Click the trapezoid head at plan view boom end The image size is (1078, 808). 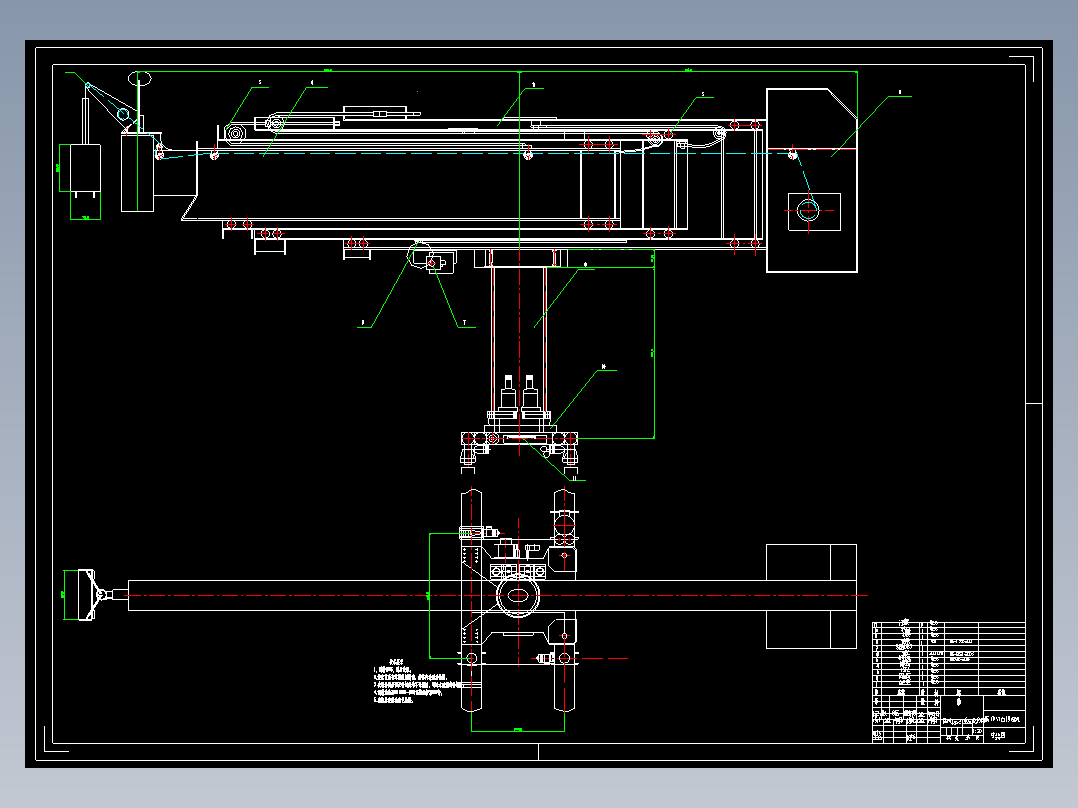pyautogui.click(x=87, y=596)
